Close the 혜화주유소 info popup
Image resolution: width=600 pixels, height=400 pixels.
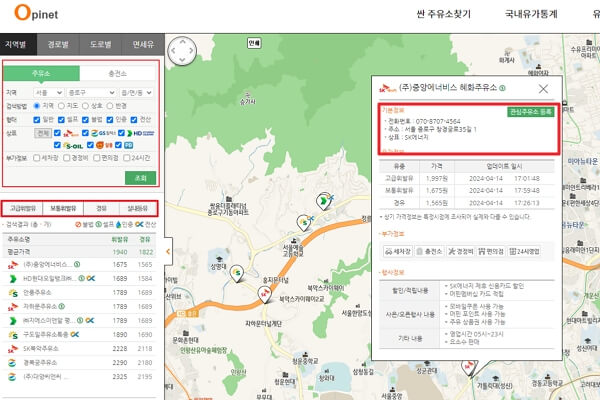tap(543, 89)
